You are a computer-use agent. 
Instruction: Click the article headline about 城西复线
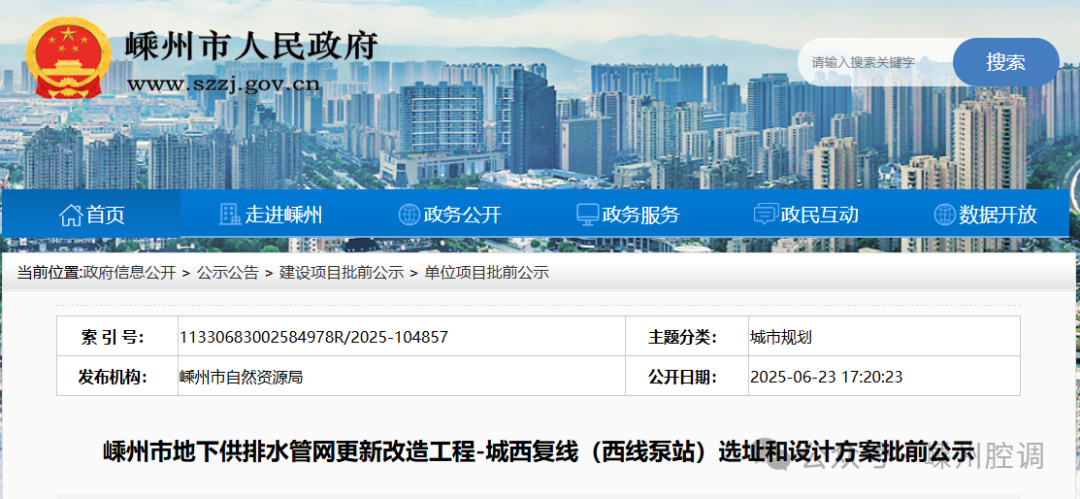pyautogui.click(x=538, y=452)
